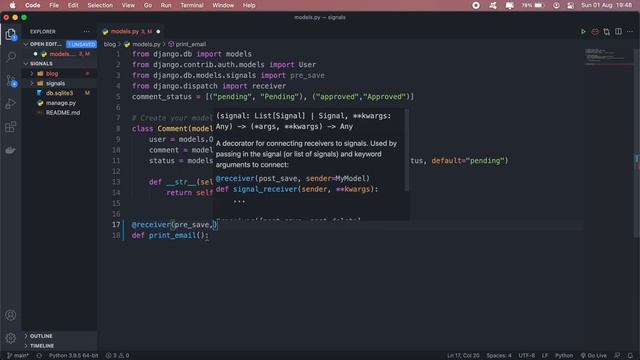Image resolution: width=640 pixels, height=360 pixels.
Task: Open the Docker view in activity bar
Action: [x=11, y=150]
